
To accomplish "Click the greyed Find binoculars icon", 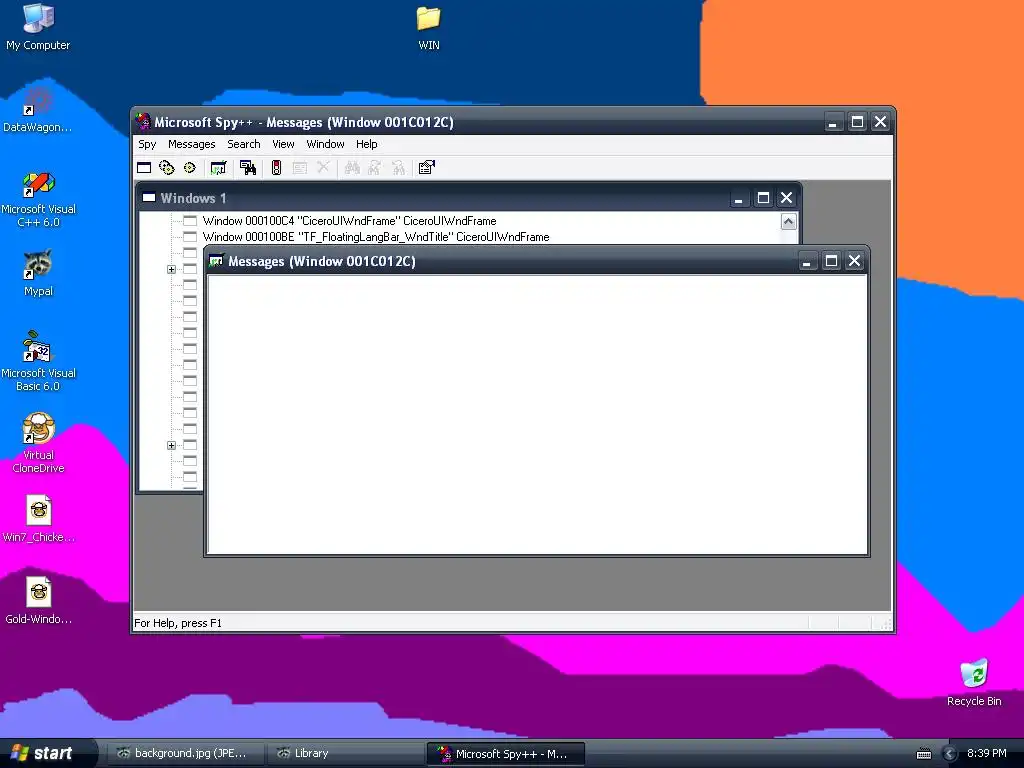I will coord(352,168).
